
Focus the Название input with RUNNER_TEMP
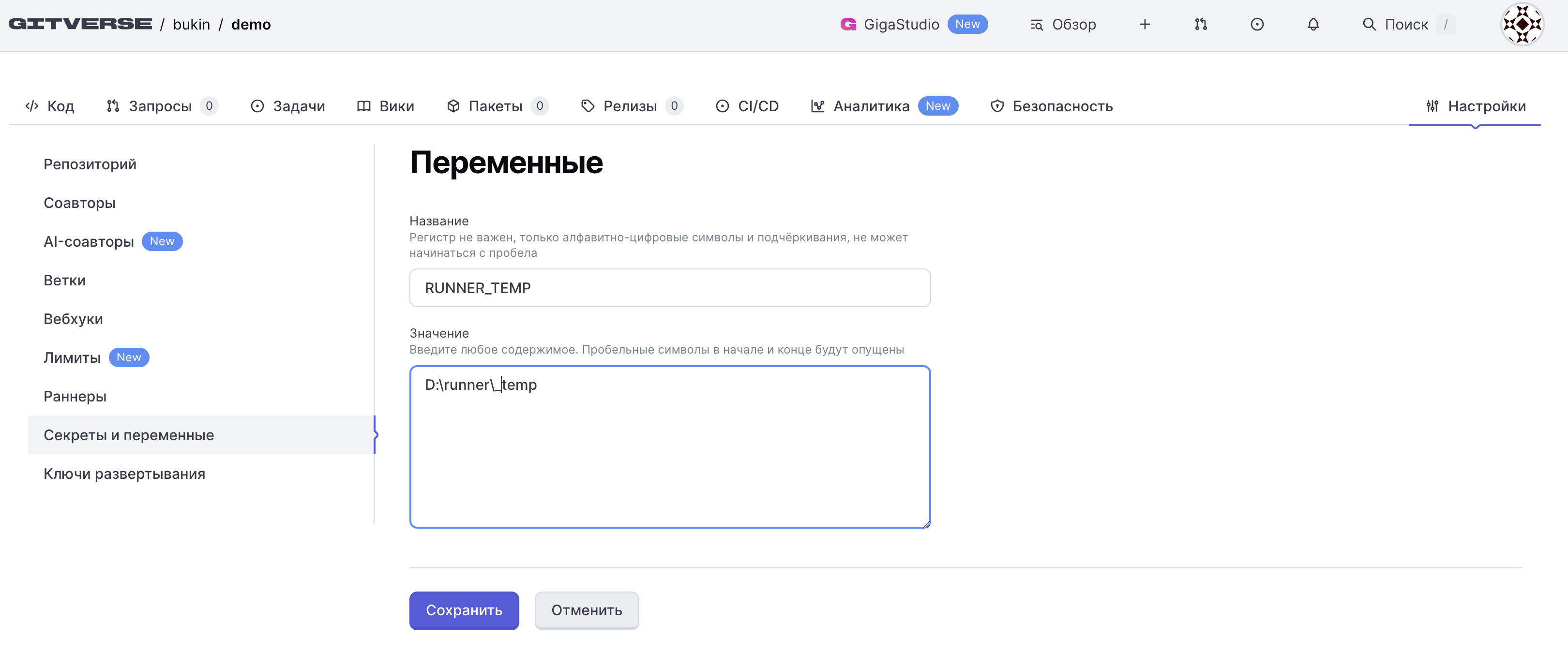[670, 288]
